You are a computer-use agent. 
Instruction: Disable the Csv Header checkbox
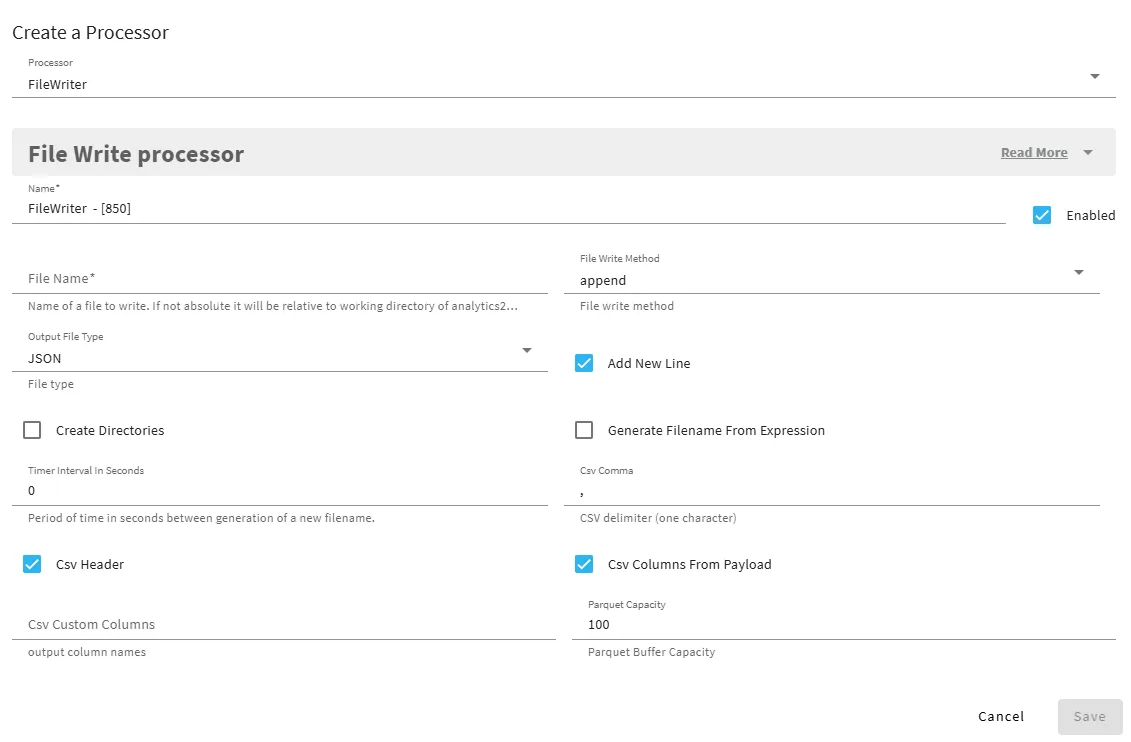(32, 565)
